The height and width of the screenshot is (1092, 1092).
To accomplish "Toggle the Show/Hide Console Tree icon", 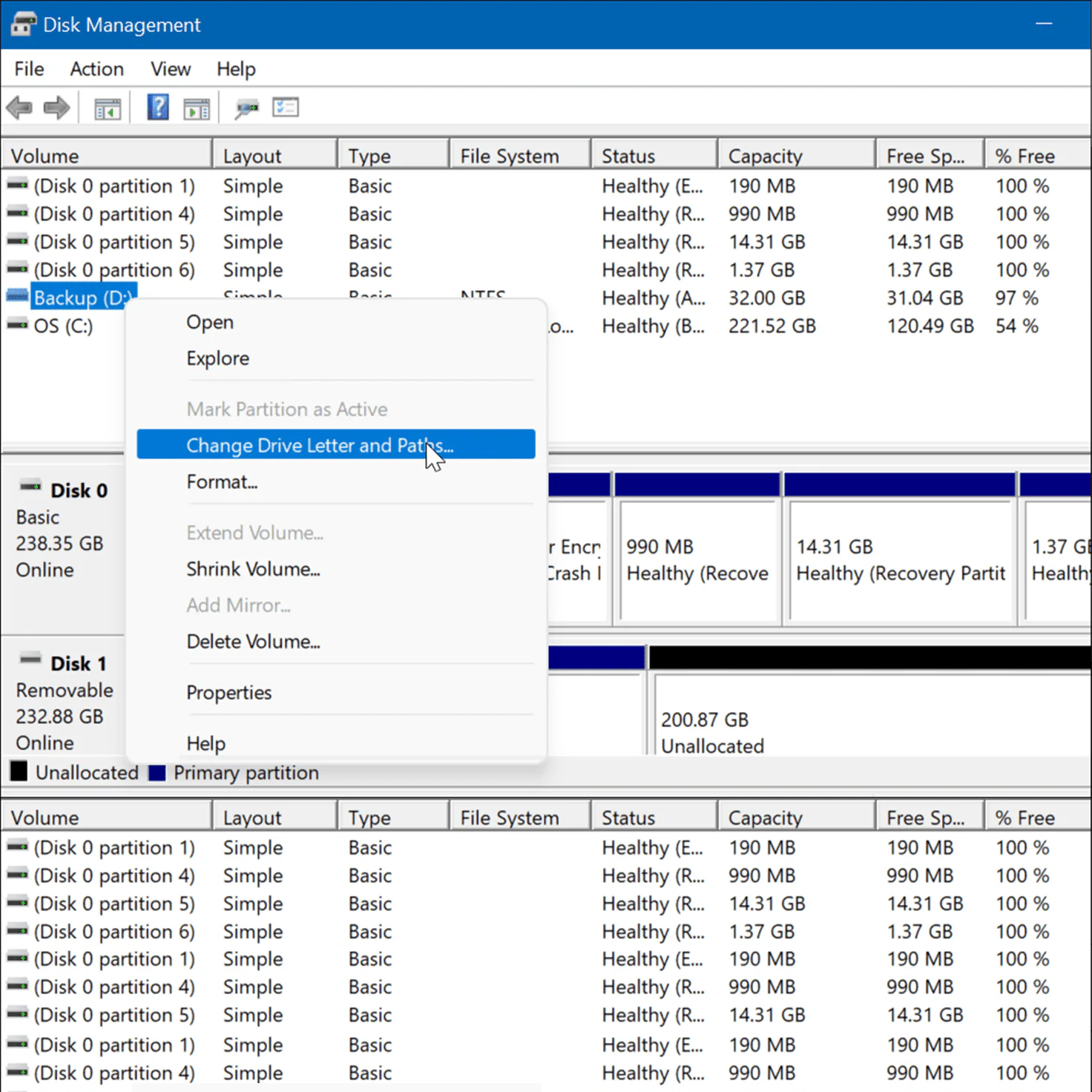I will (108, 109).
